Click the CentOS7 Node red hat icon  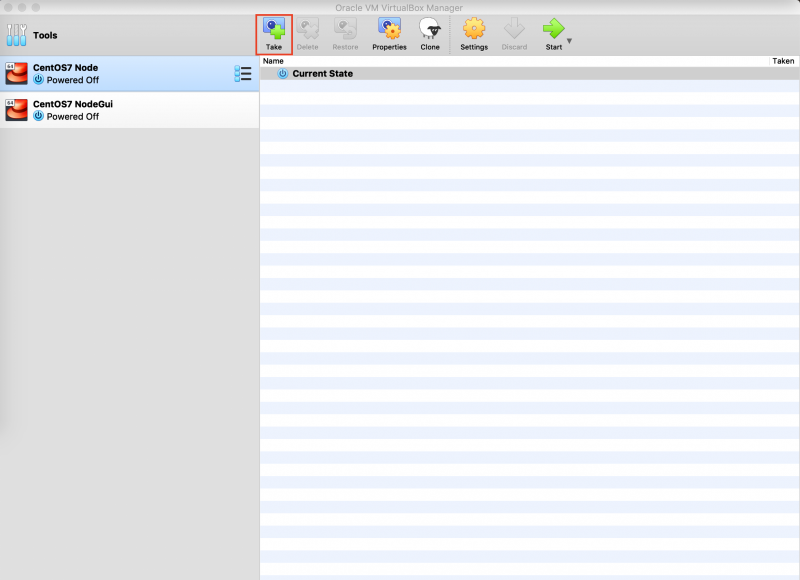click(16, 73)
